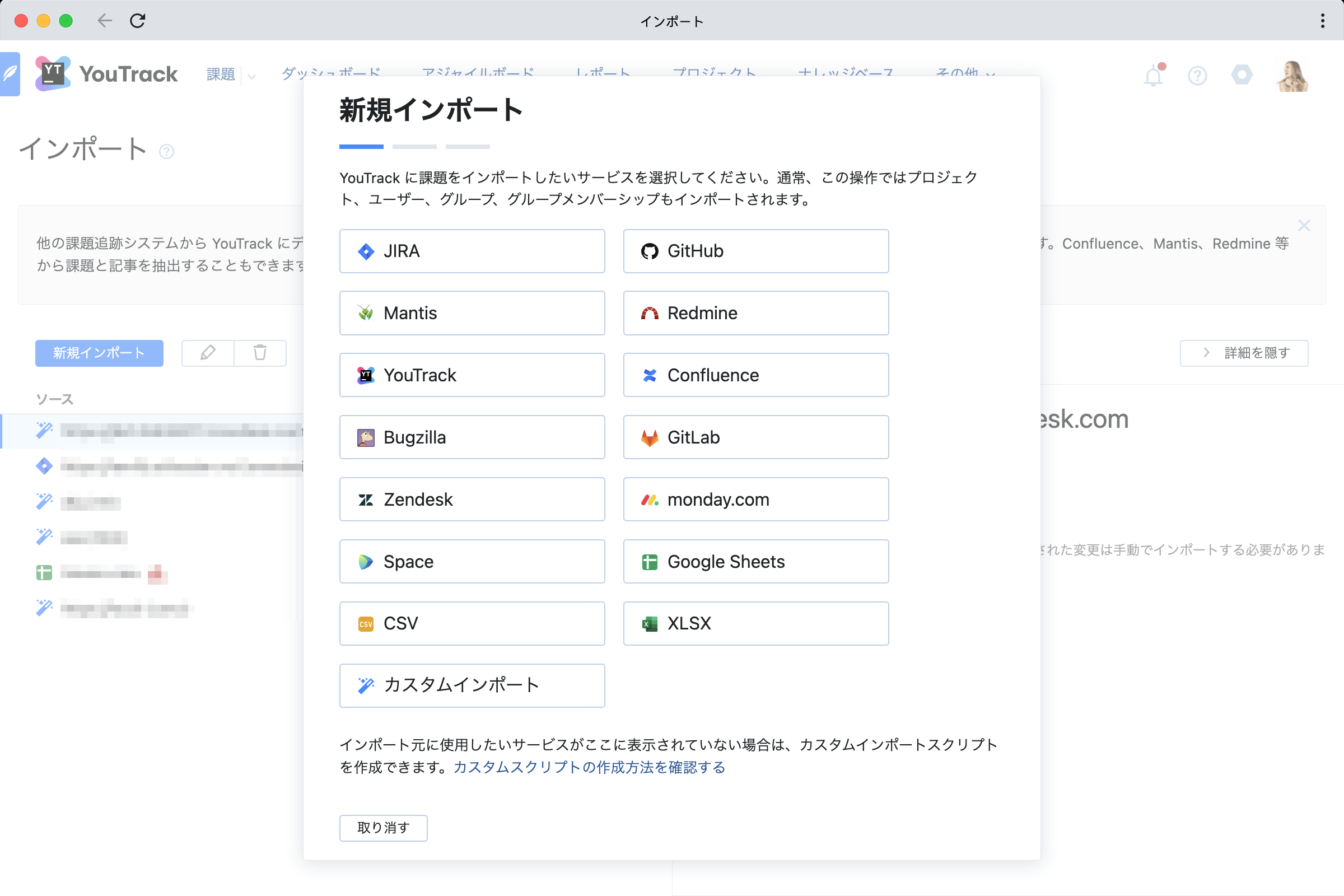Open the custom script creation guide link

(x=589, y=767)
